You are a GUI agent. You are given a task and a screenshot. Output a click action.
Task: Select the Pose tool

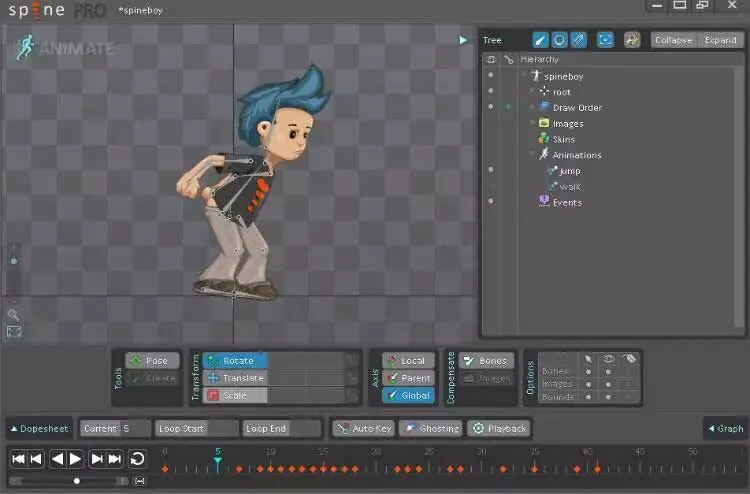152,360
